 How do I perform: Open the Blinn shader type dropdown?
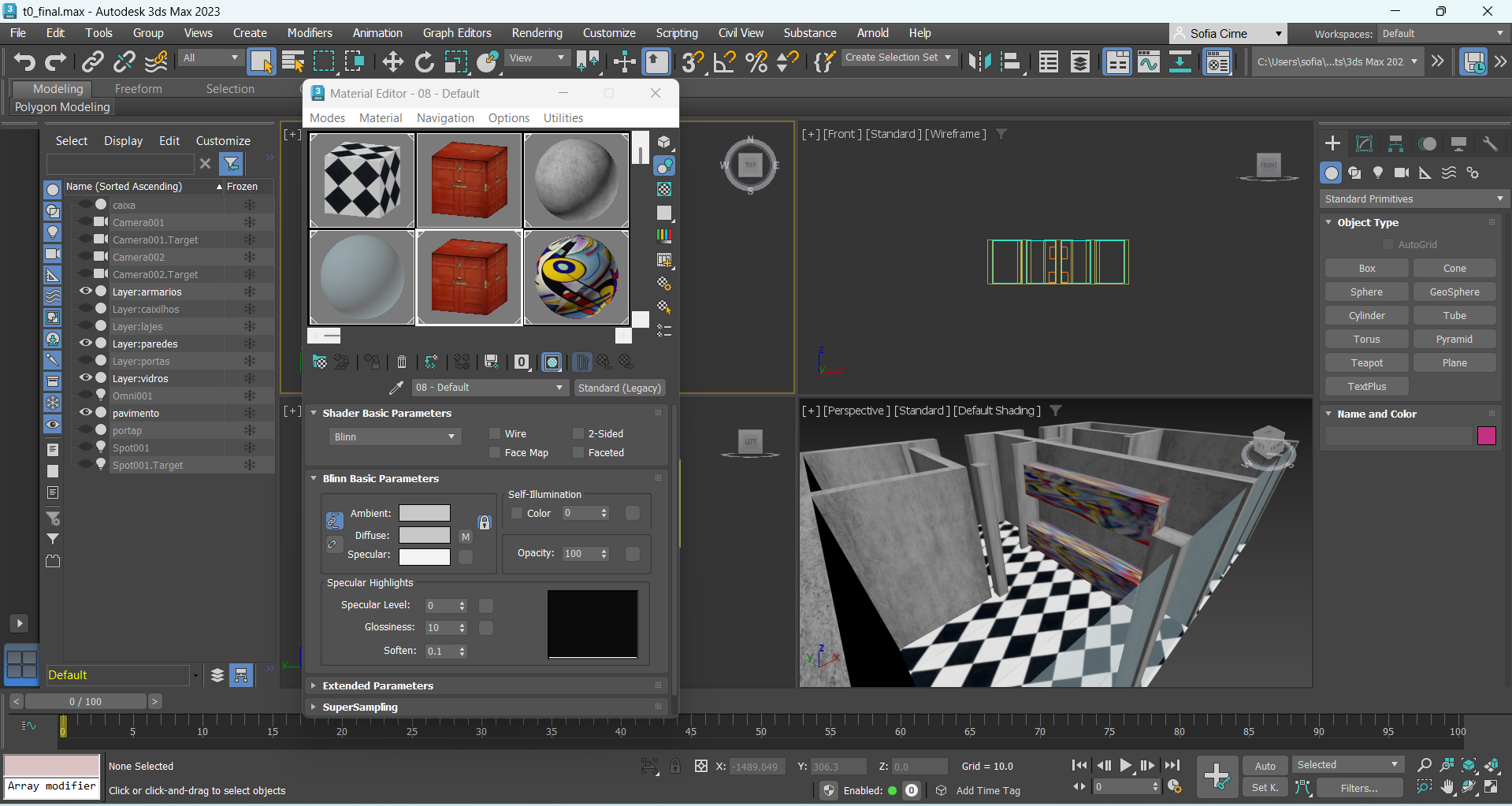[395, 436]
